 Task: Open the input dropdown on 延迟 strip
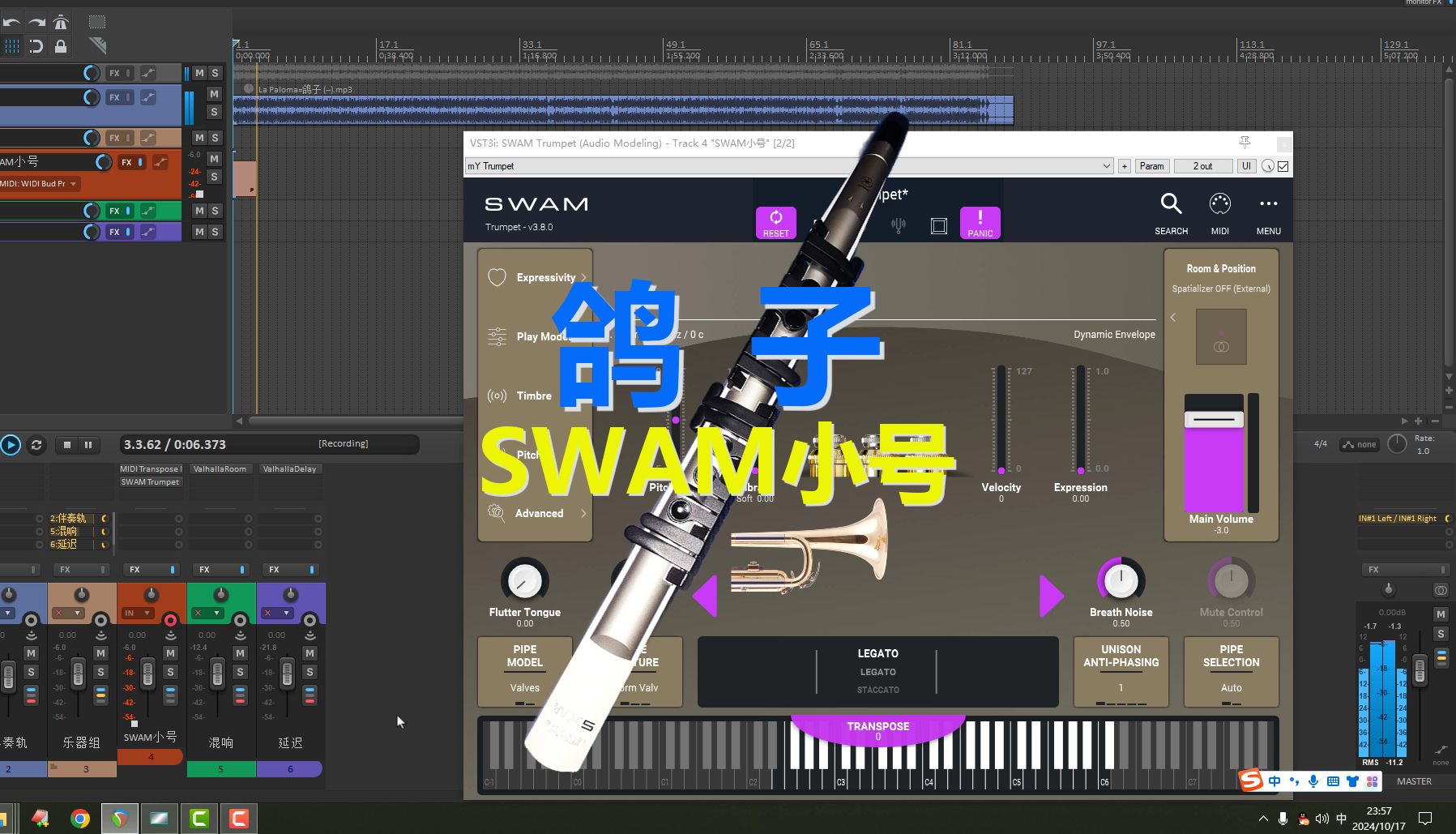275,614
